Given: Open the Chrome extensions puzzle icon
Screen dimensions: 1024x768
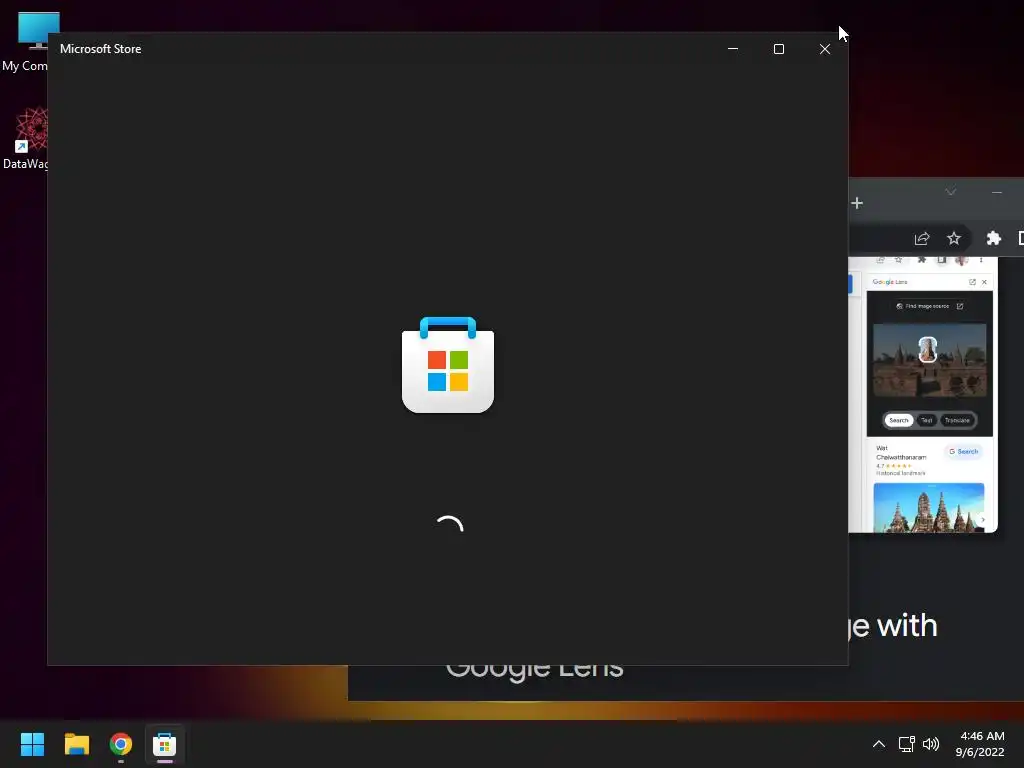Looking at the screenshot, I should click(x=993, y=238).
